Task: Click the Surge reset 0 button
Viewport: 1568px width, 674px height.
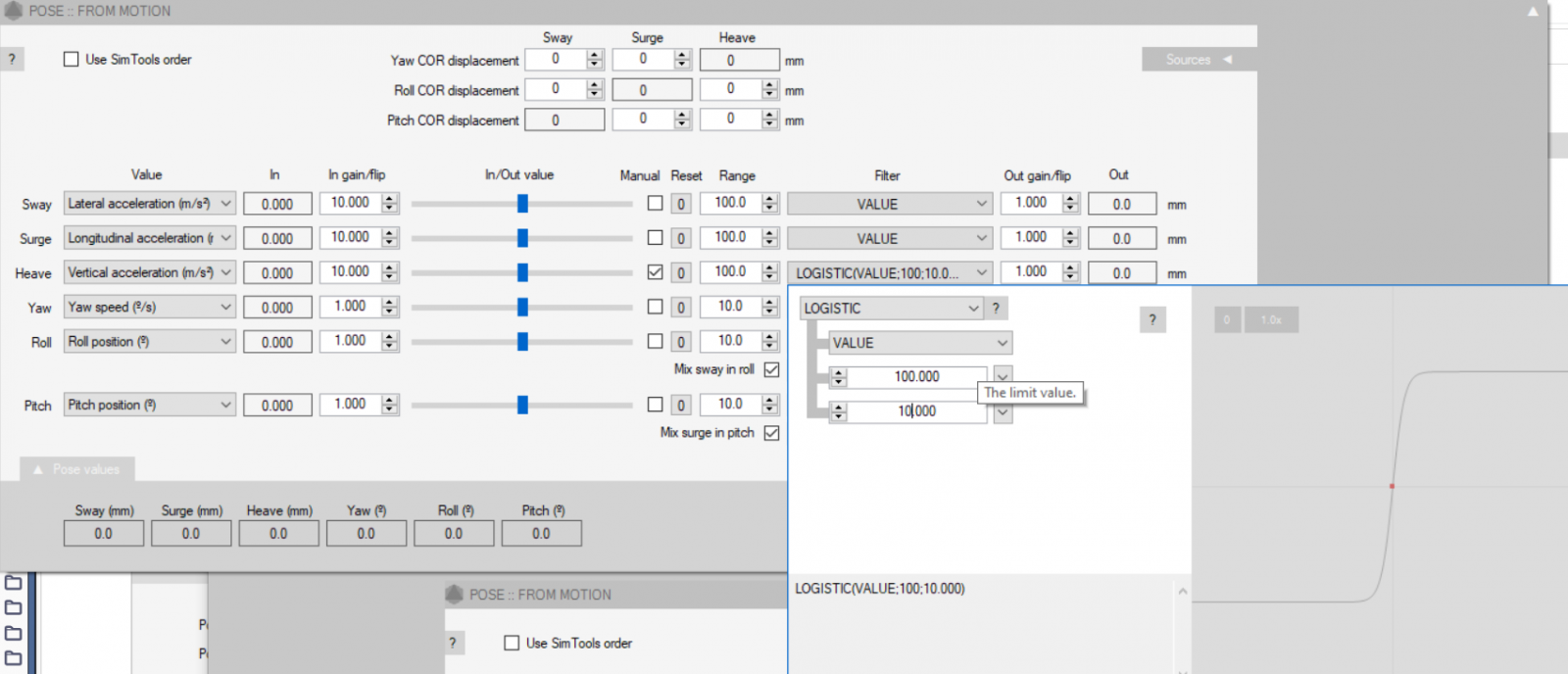Action: [681, 238]
